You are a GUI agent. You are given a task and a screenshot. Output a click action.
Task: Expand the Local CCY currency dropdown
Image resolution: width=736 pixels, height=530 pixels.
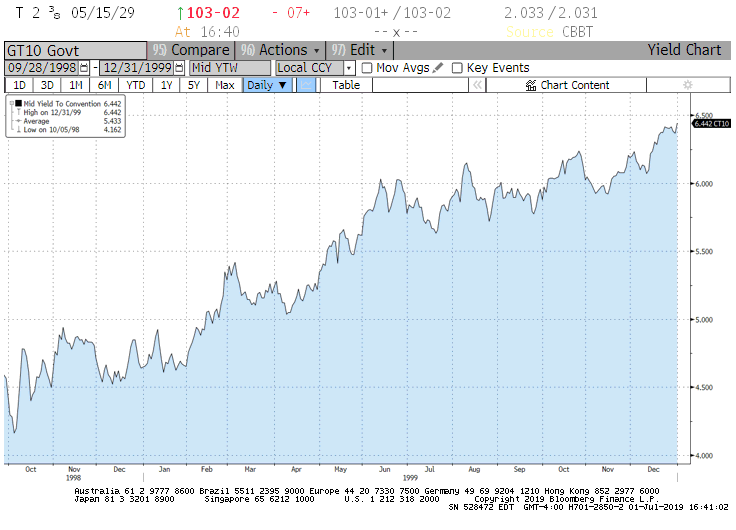pyautogui.click(x=349, y=68)
